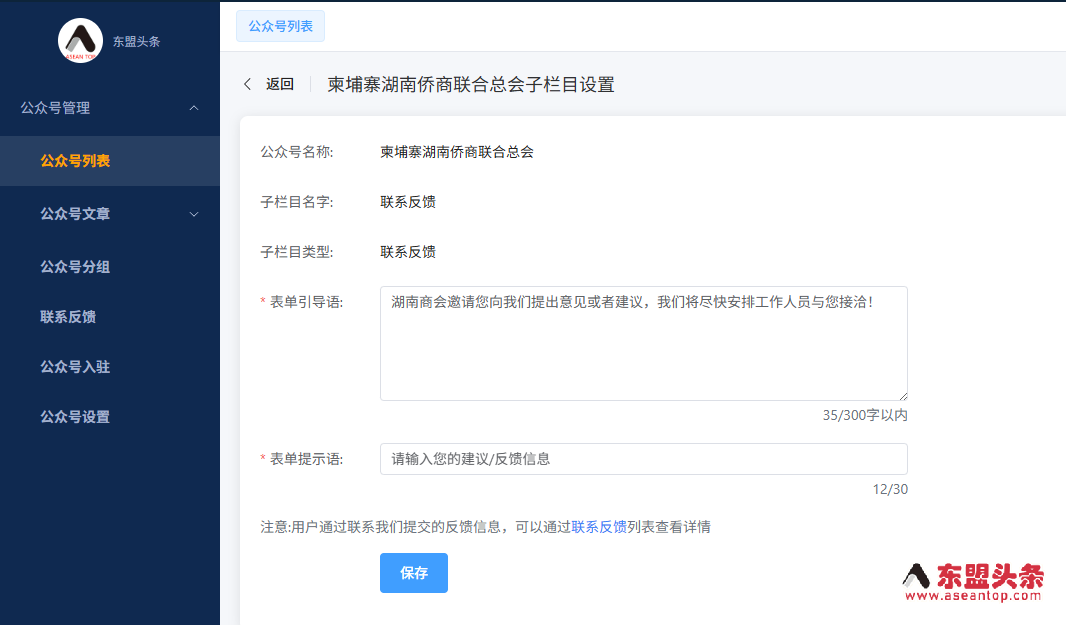
Task: Click the 表单提示语 field label
Action: click(x=307, y=459)
